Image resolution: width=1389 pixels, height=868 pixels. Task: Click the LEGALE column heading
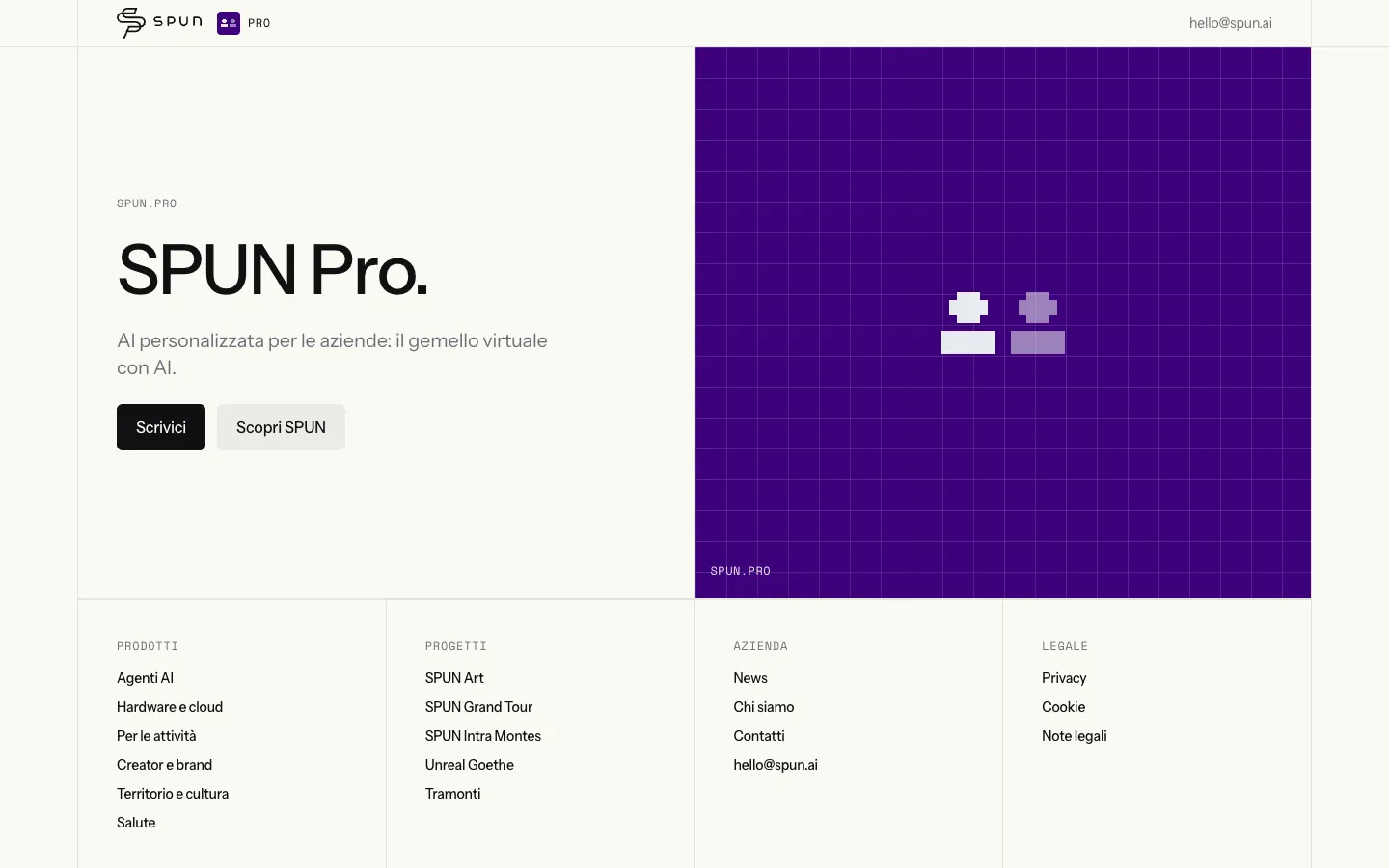tap(1065, 646)
